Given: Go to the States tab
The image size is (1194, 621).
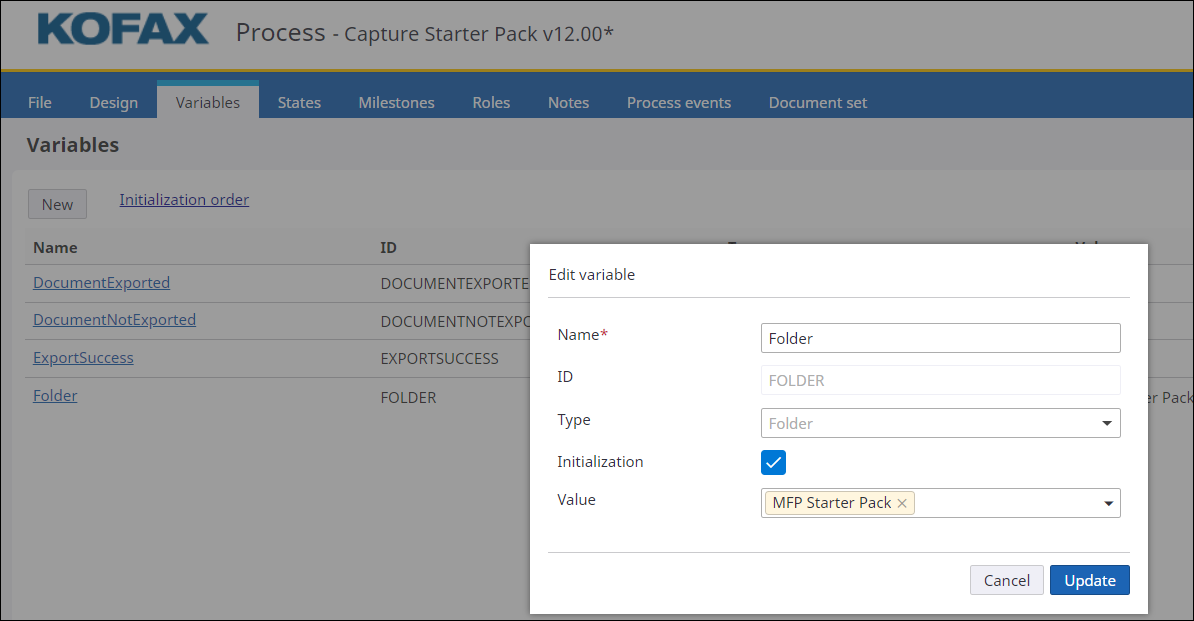Looking at the screenshot, I should tap(299, 102).
